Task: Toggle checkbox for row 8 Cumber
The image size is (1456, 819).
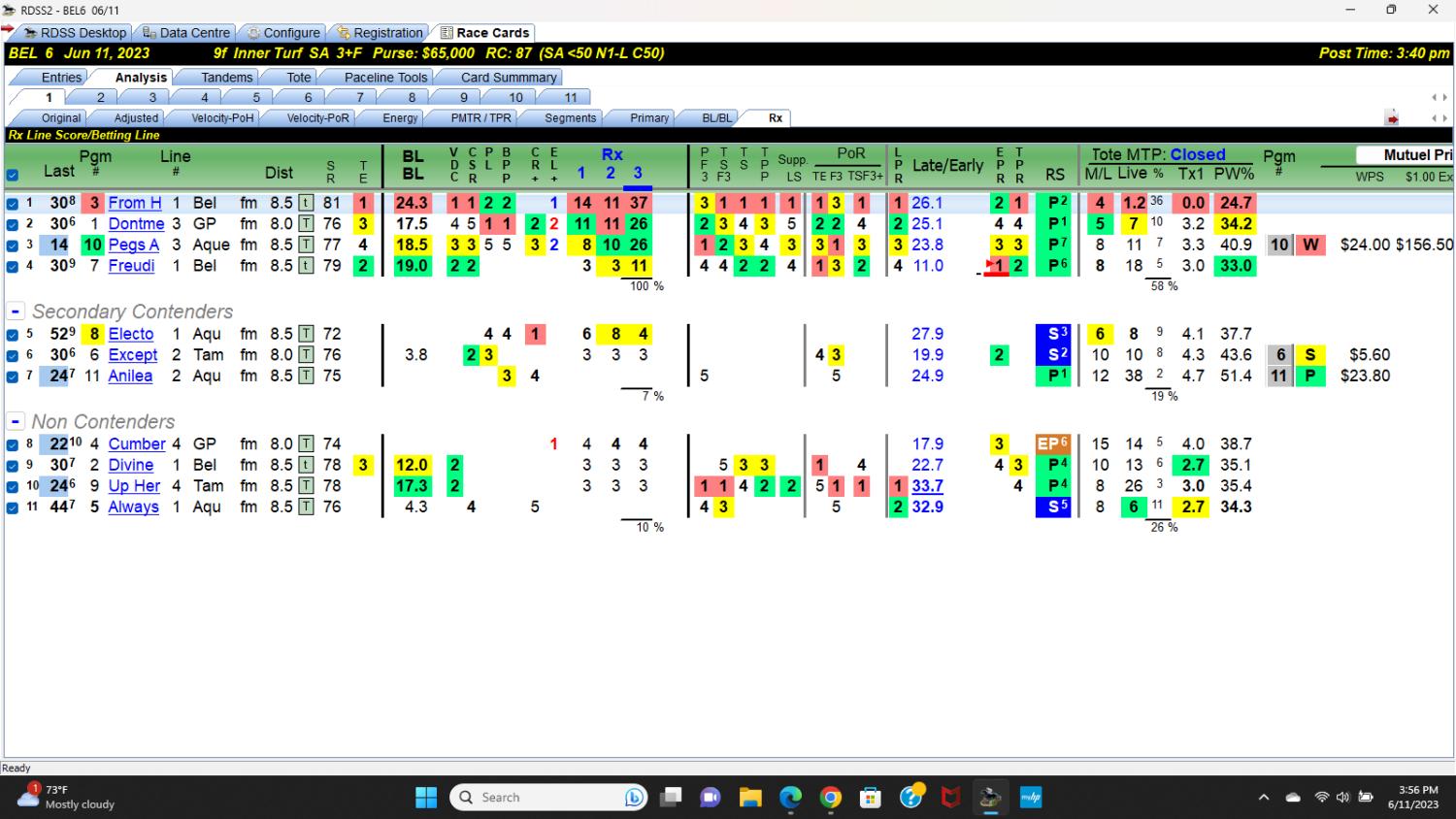Action: [x=12, y=444]
